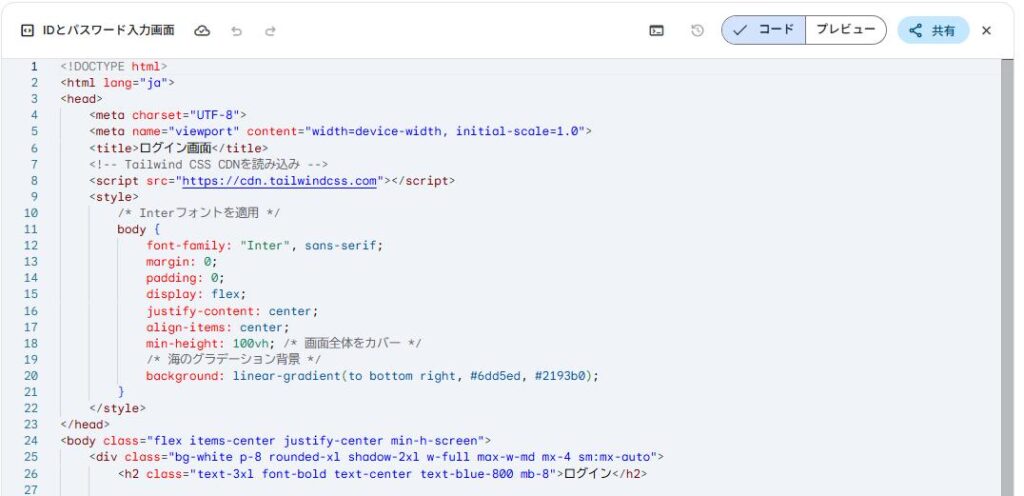Switch to the プレビュー tab
Image resolution: width=1024 pixels, height=496 pixels.
pos(846,30)
